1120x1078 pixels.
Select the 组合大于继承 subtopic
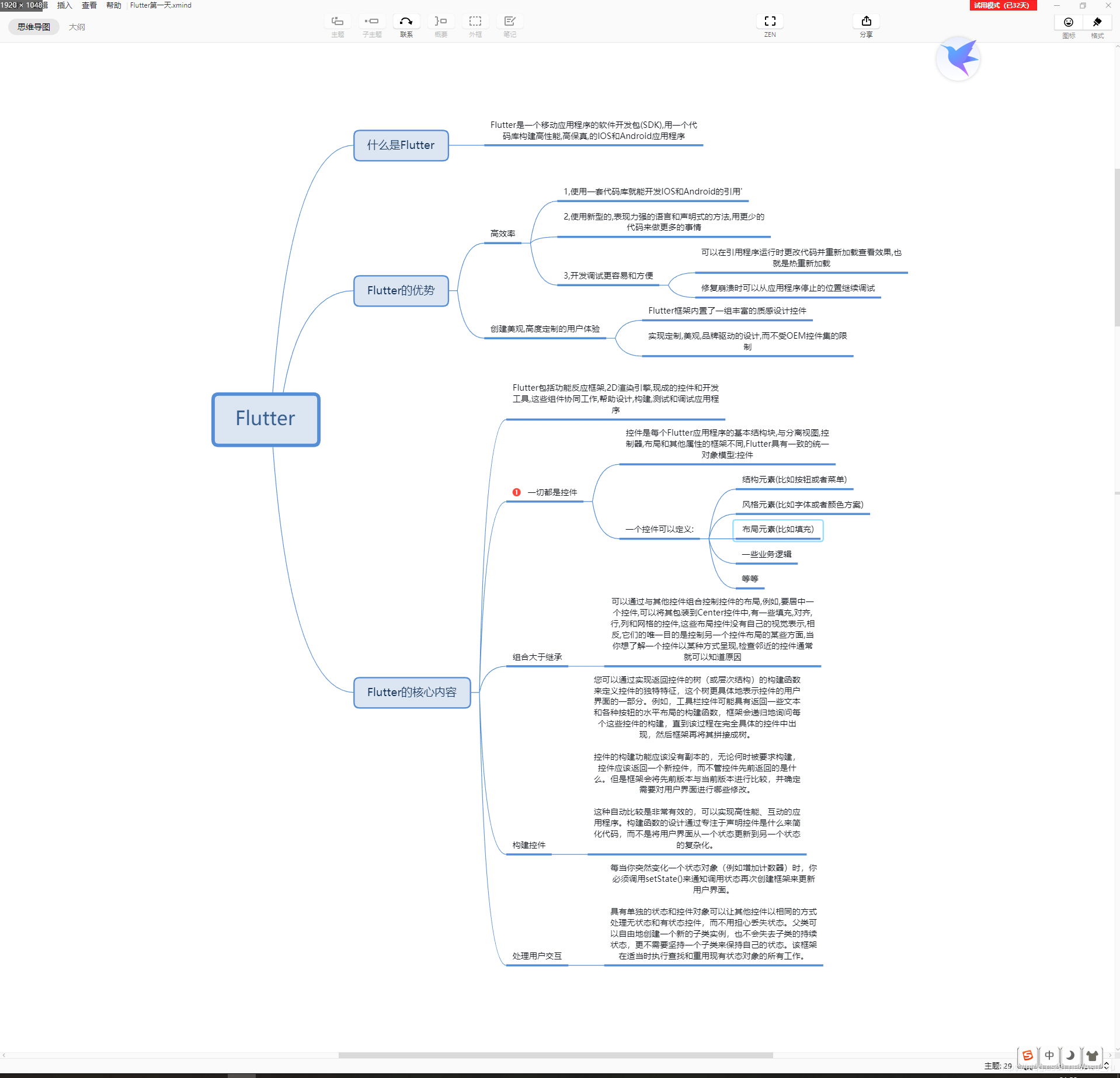tap(537, 657)
